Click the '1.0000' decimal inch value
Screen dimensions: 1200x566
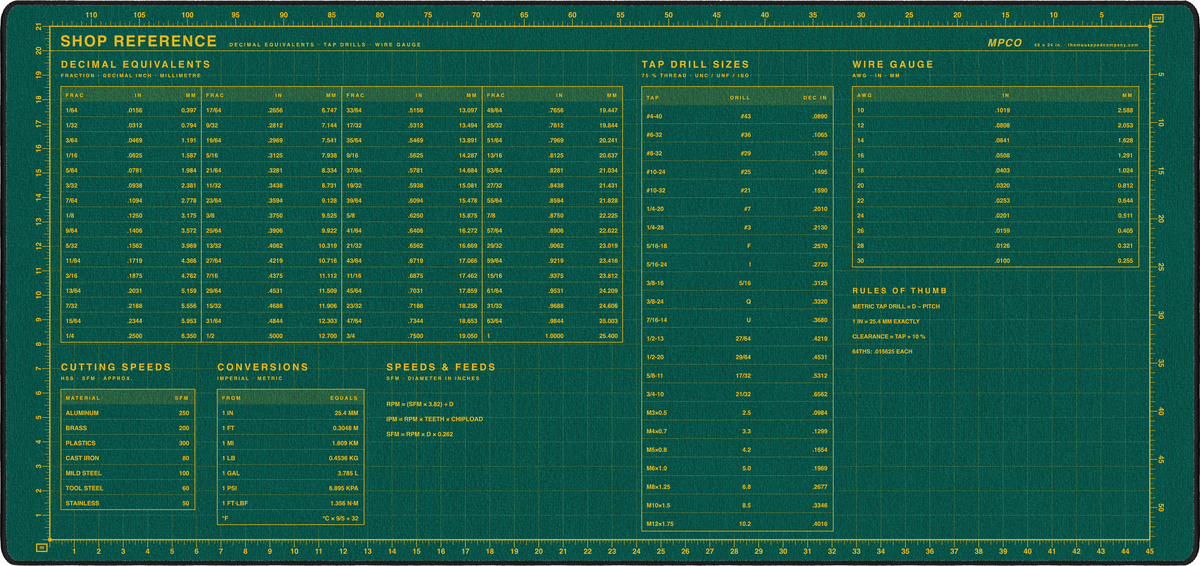click(x=554, y=336)
